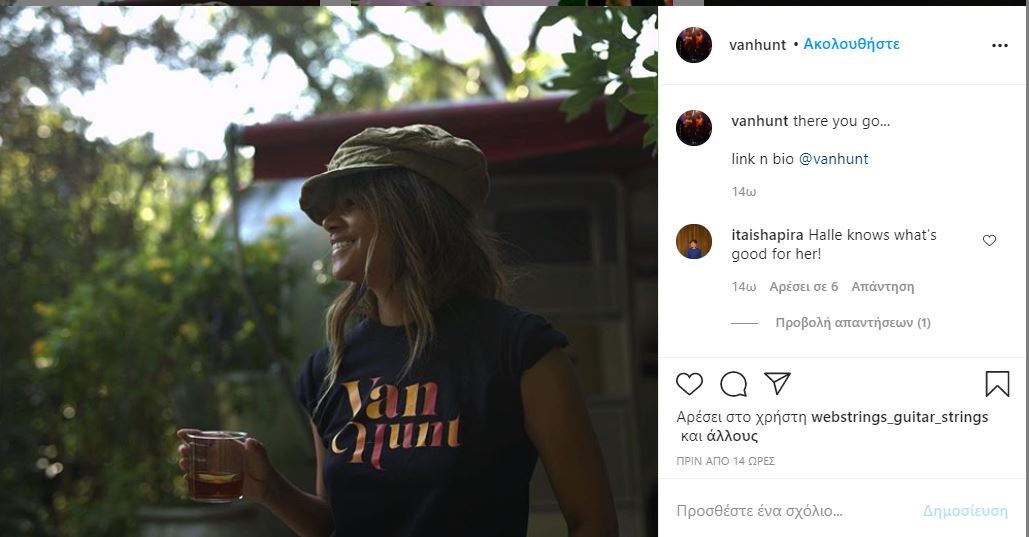The width and height of the screenshot is (1029, 537).
Task: Open comments via the speech bubble icon
Action: 734,384
